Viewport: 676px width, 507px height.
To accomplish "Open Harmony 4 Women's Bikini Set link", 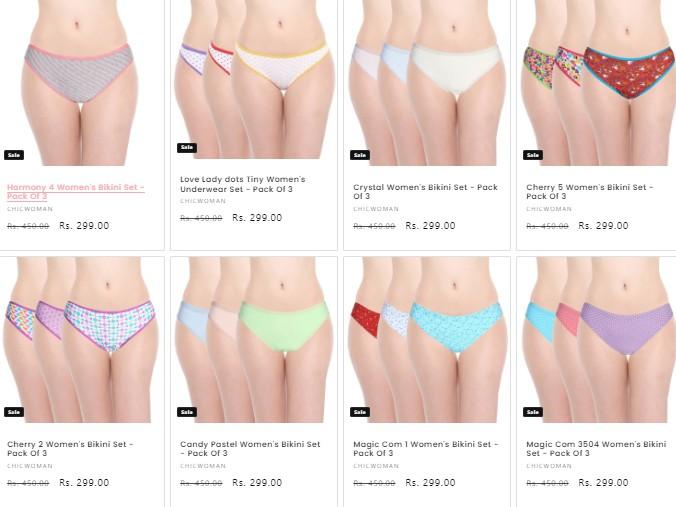I will click(75, 191).
